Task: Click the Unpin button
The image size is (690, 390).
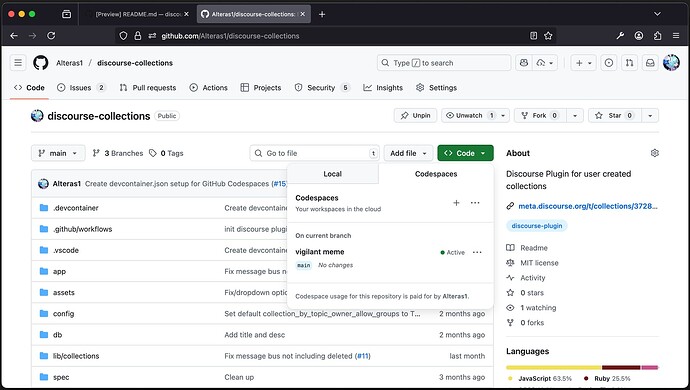Action: [x=415, y=115]
